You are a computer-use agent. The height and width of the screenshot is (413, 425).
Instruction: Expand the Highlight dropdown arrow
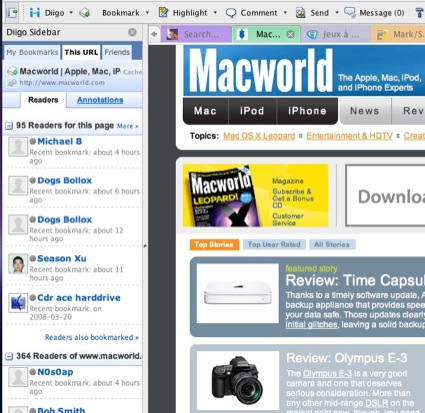pos(215,13)
